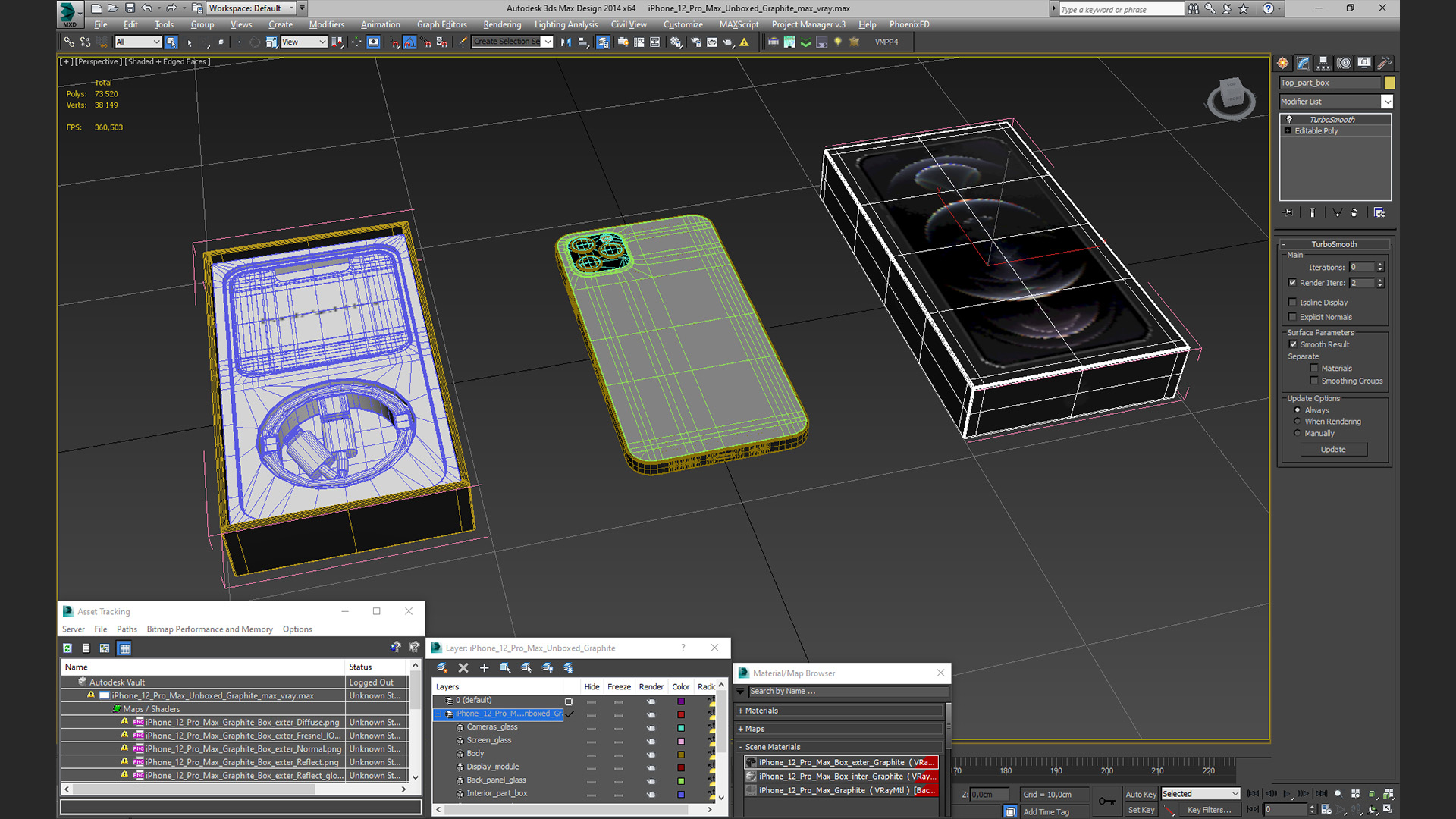Image resolution: width=1456 pixels, height=819 pixels.
Task: Click Key Mode key icon near Auto Key
Action: point(1107,802)
